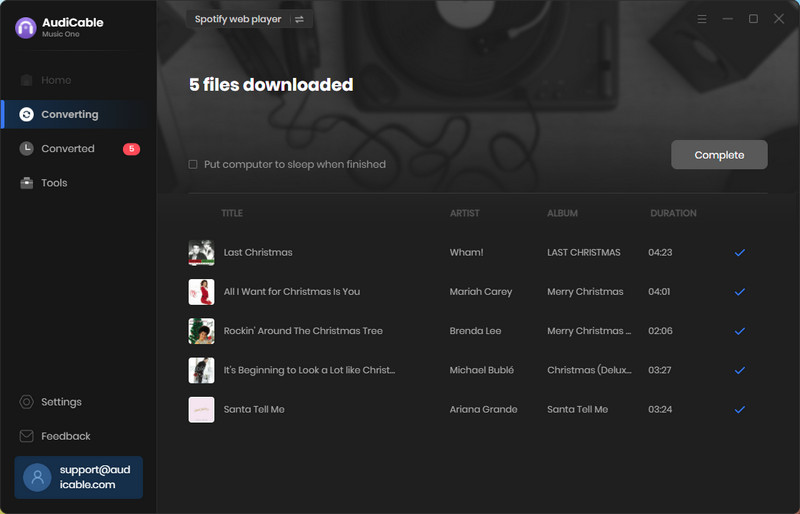The width and height of the screenshot is (800, 514).
Task: Click the user avatar icon
Action: coord(37,477)
